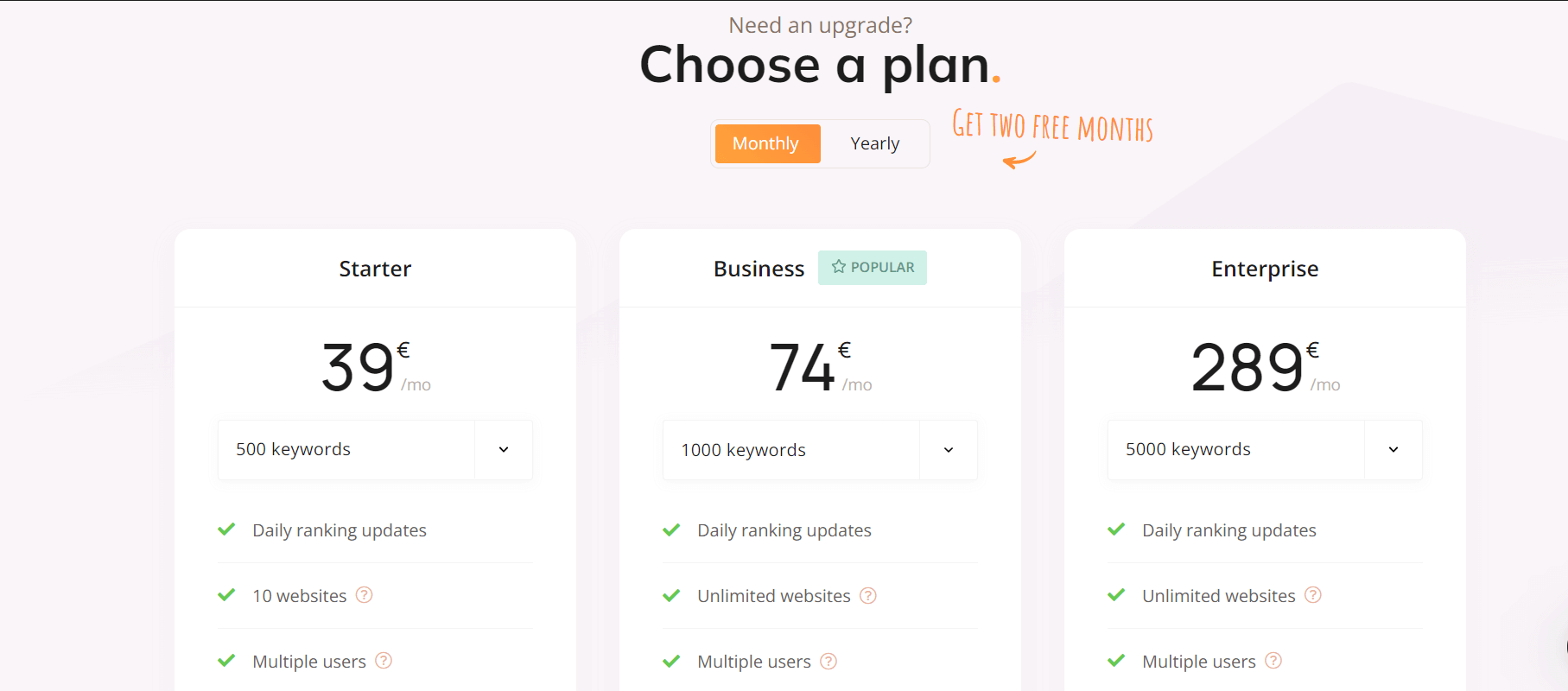Image resolution: width=1568 pixels, height=691 pixels.
Task: Click the Enterprise plan heading
Action: (1265, 269)
